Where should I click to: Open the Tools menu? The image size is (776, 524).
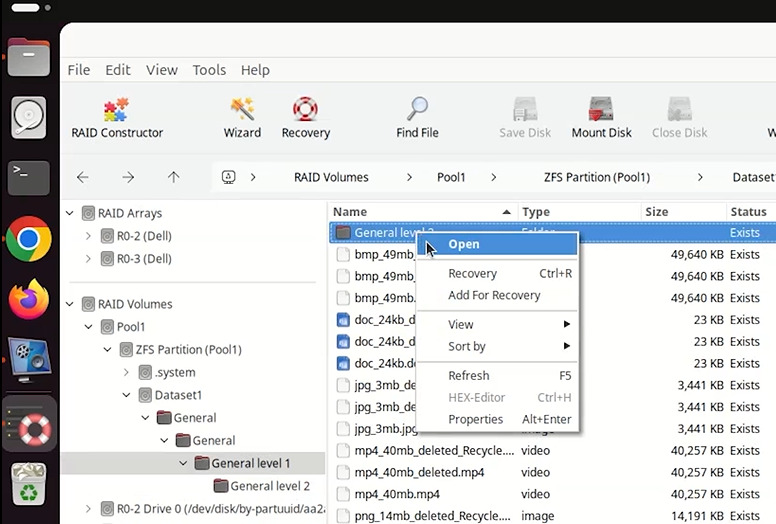tap(209, 70)
